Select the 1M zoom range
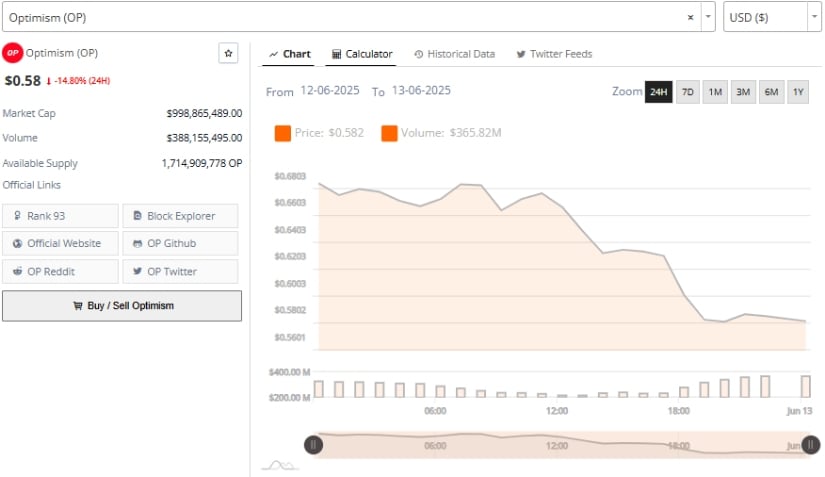Viewport: 825px width, 477px height. click(715, 92)
